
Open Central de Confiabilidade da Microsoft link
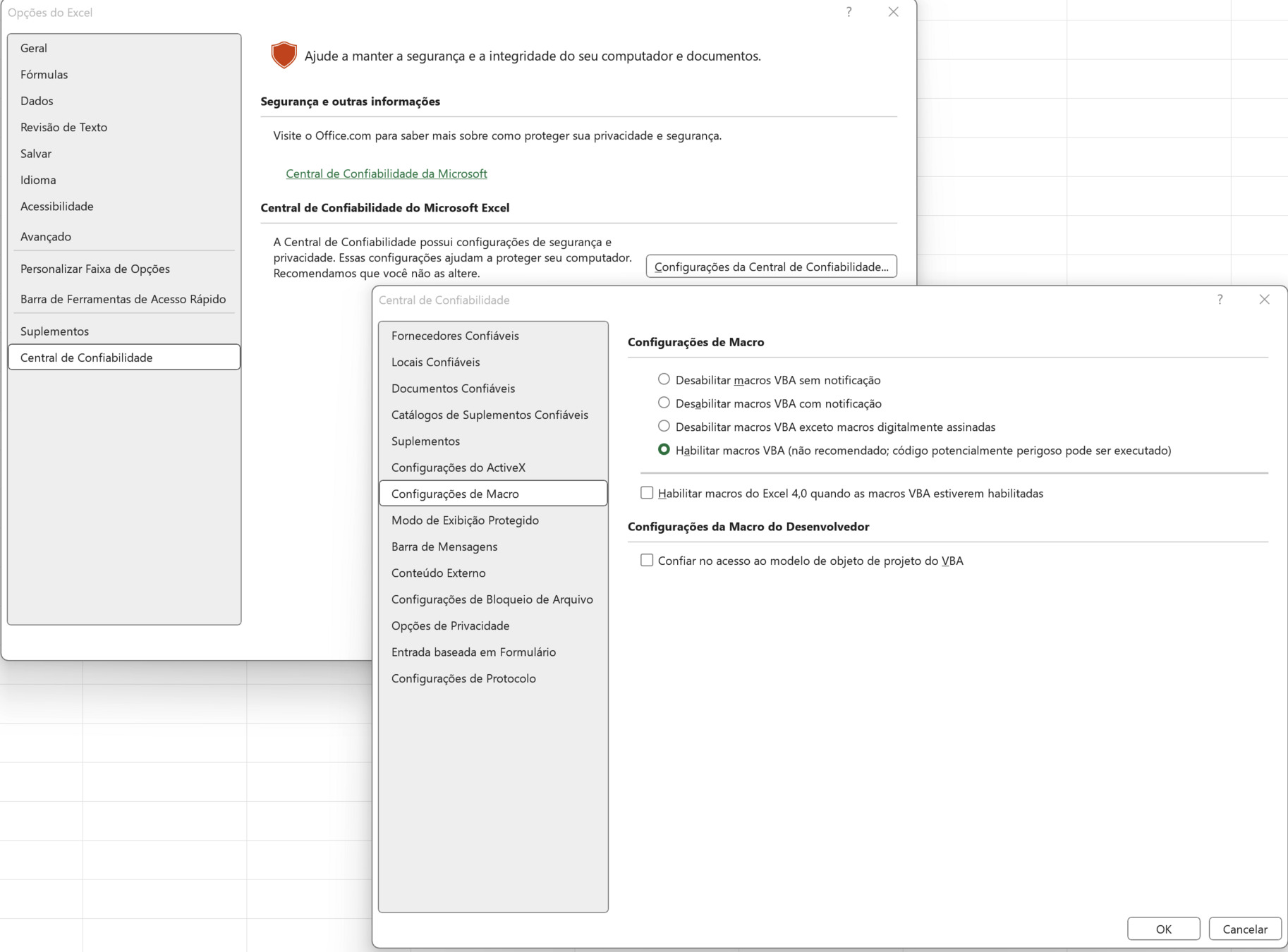click(x=387, y=173)
